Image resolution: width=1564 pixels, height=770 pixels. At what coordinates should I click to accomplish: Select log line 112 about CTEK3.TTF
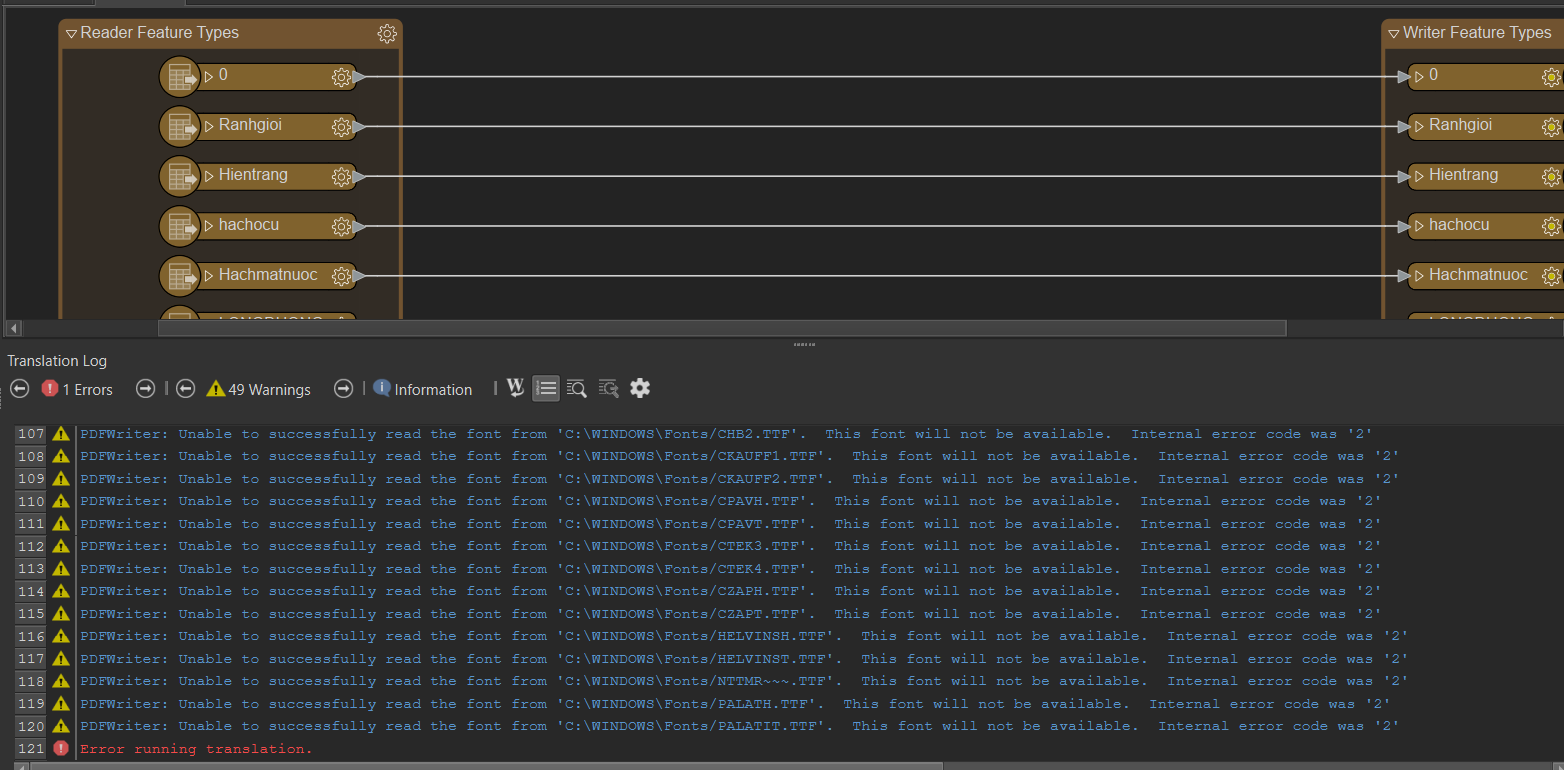coord(730,546)
